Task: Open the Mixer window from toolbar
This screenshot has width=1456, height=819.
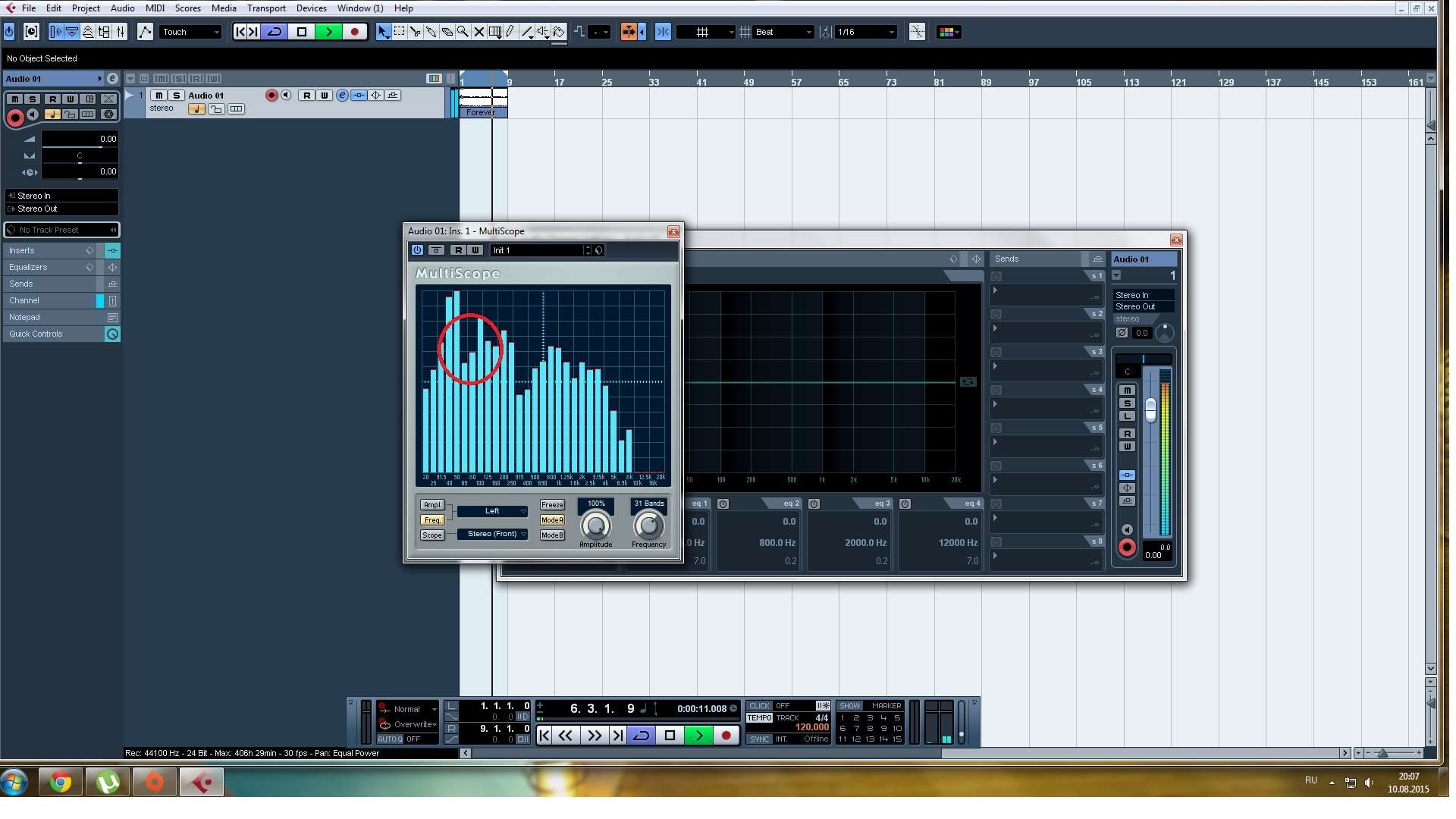Action: click(121, 32)
